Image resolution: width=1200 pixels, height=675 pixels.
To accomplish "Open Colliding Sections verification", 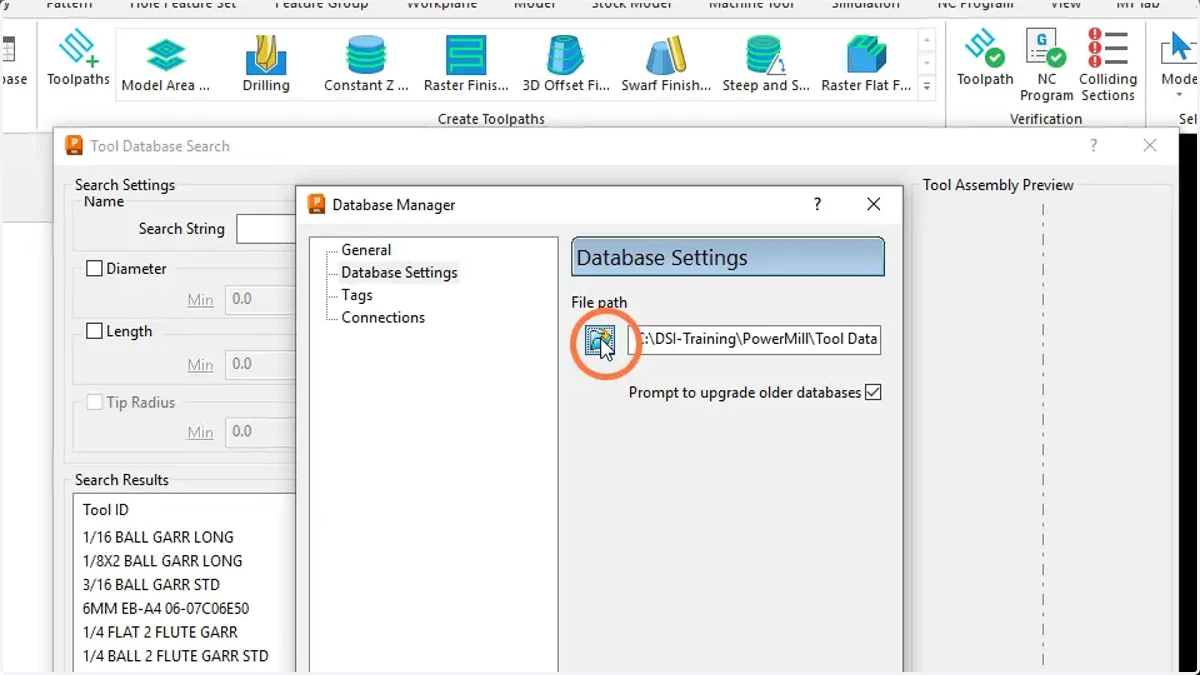I will 1108,64.
